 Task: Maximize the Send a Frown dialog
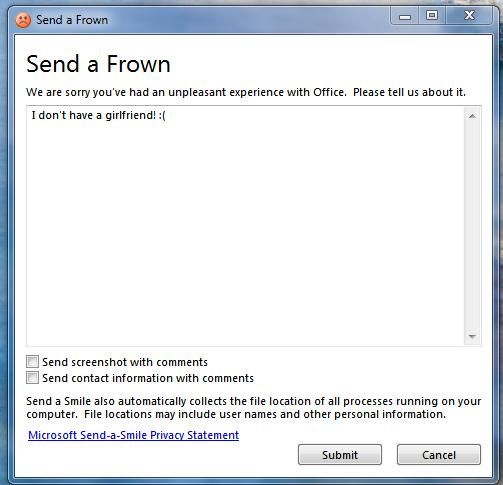click(432, 16)
